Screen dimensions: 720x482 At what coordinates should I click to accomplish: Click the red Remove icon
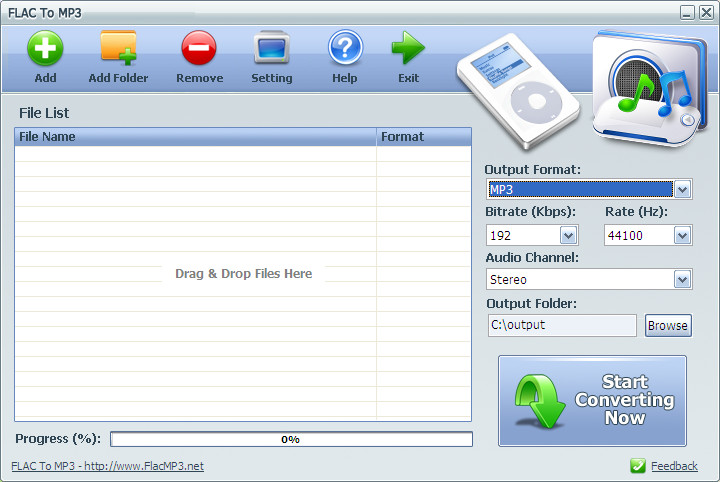199,48
